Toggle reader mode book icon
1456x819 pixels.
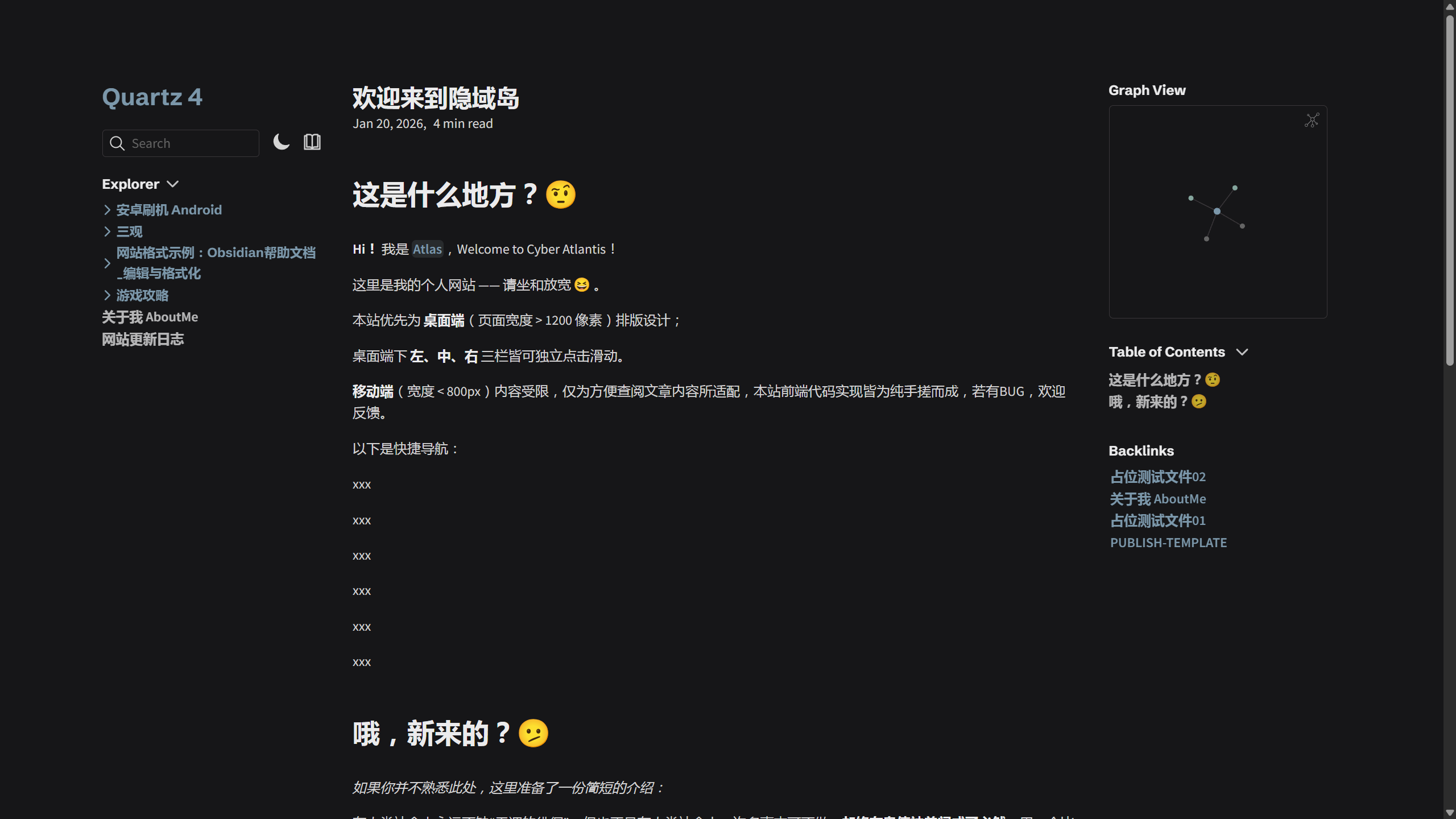[x=312, y=142]
